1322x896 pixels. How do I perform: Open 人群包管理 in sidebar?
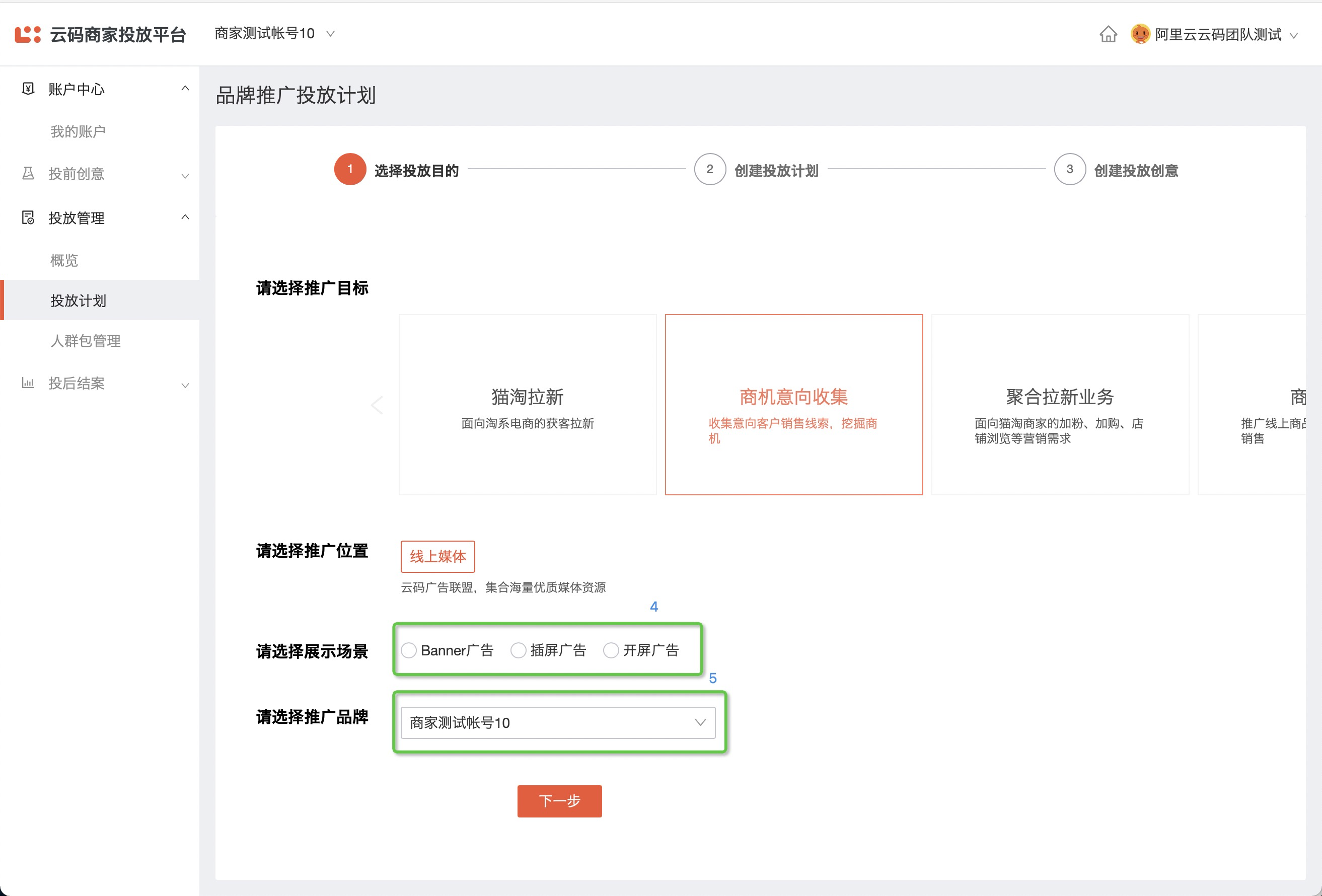coord(85,341)
